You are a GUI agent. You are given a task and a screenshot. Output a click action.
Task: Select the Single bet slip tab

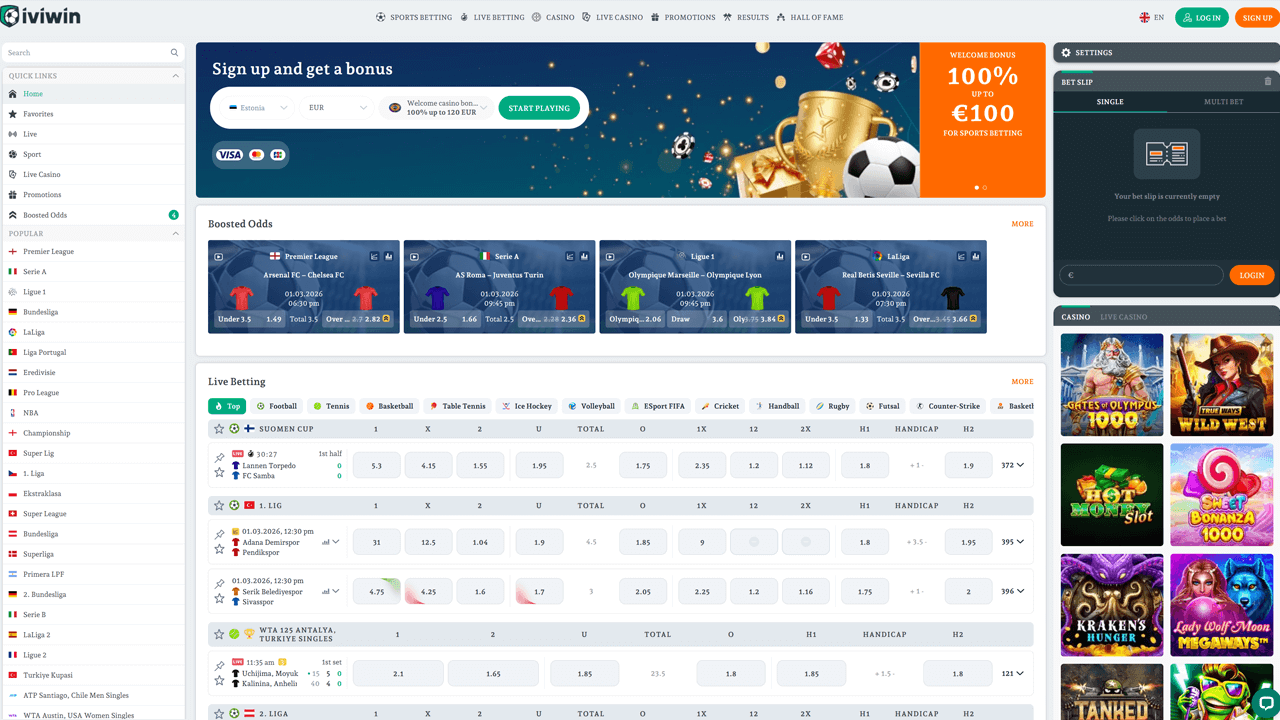point(1110,102)
